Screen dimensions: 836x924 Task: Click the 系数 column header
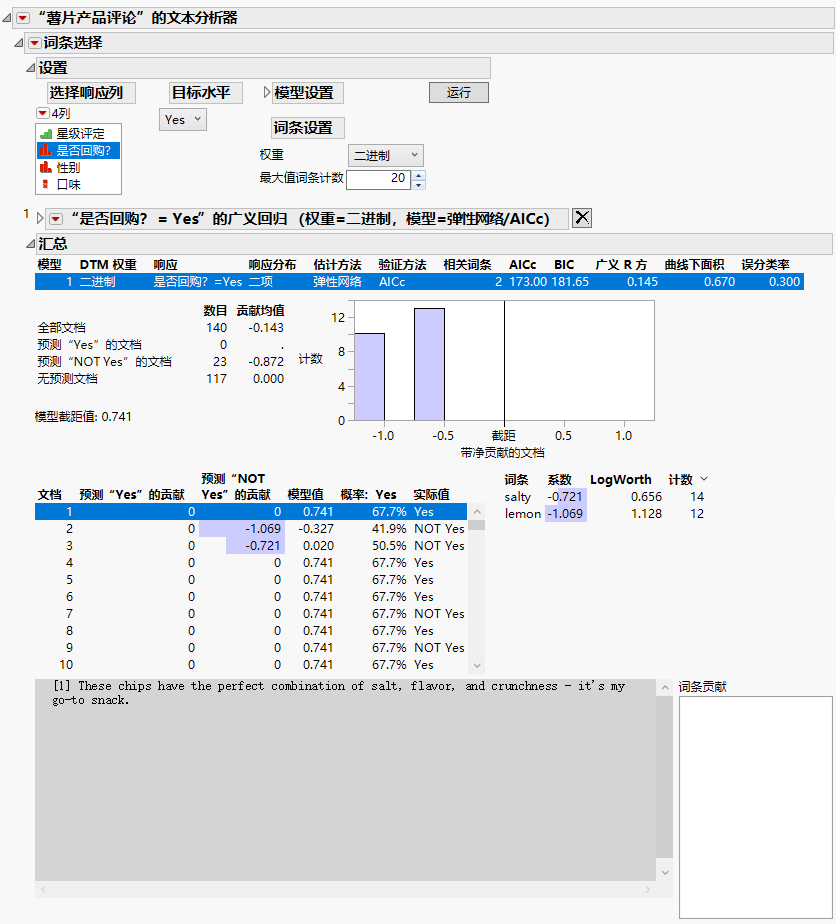560,480
